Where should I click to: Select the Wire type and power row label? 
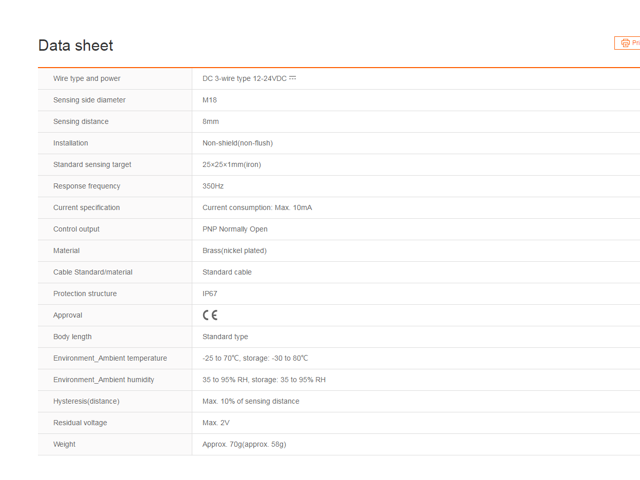click(86, 78)
